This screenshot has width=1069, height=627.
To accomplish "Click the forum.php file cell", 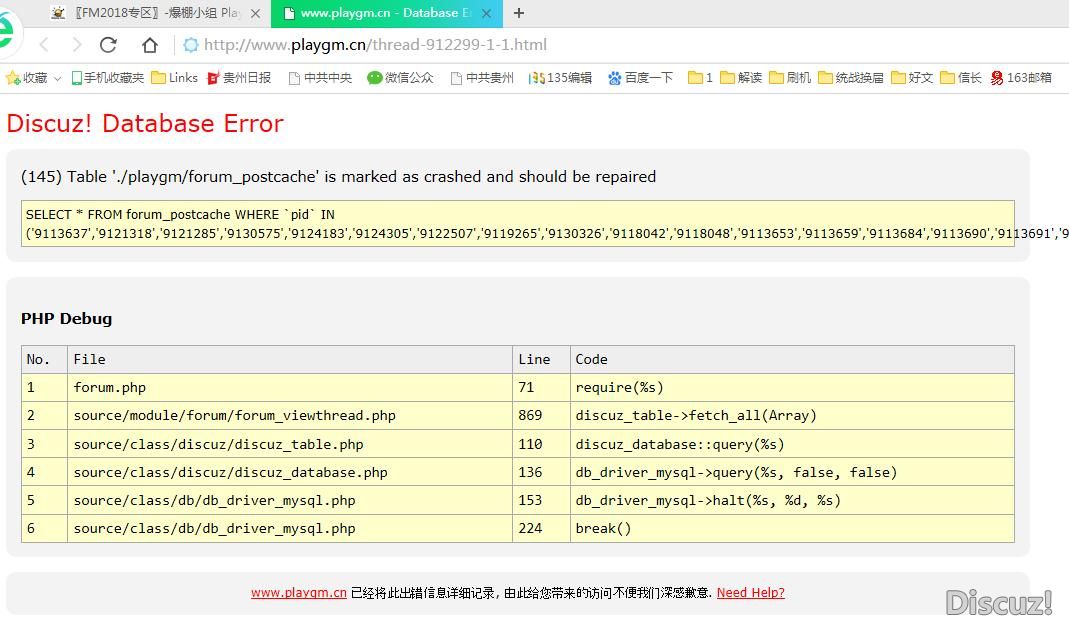I will [290, 387].
